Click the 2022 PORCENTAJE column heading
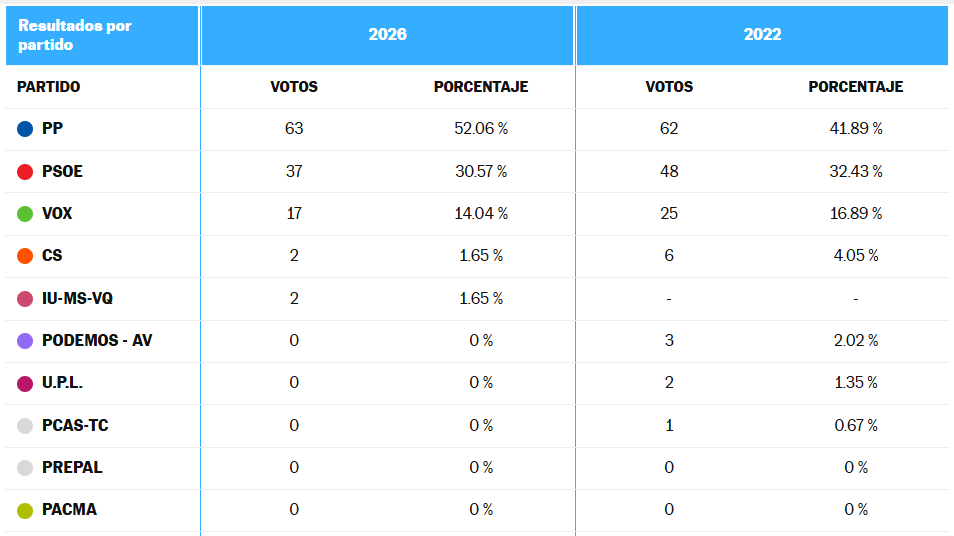Image resolution: width=954 pixels, height=536 pixels. [x=855, y=87]
